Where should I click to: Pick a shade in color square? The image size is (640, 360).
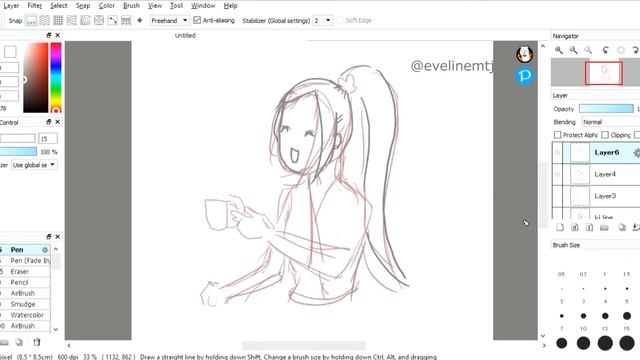point(36,78)
